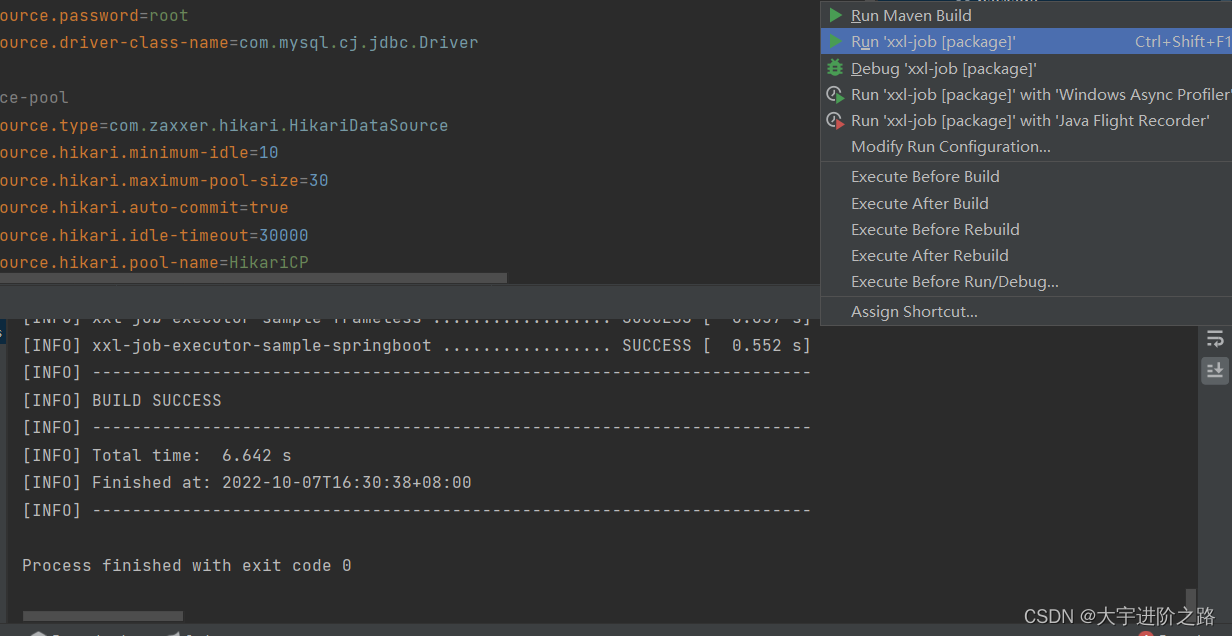Select 'Execute Before Build'
1232x636 pixels.
[924, 176]
